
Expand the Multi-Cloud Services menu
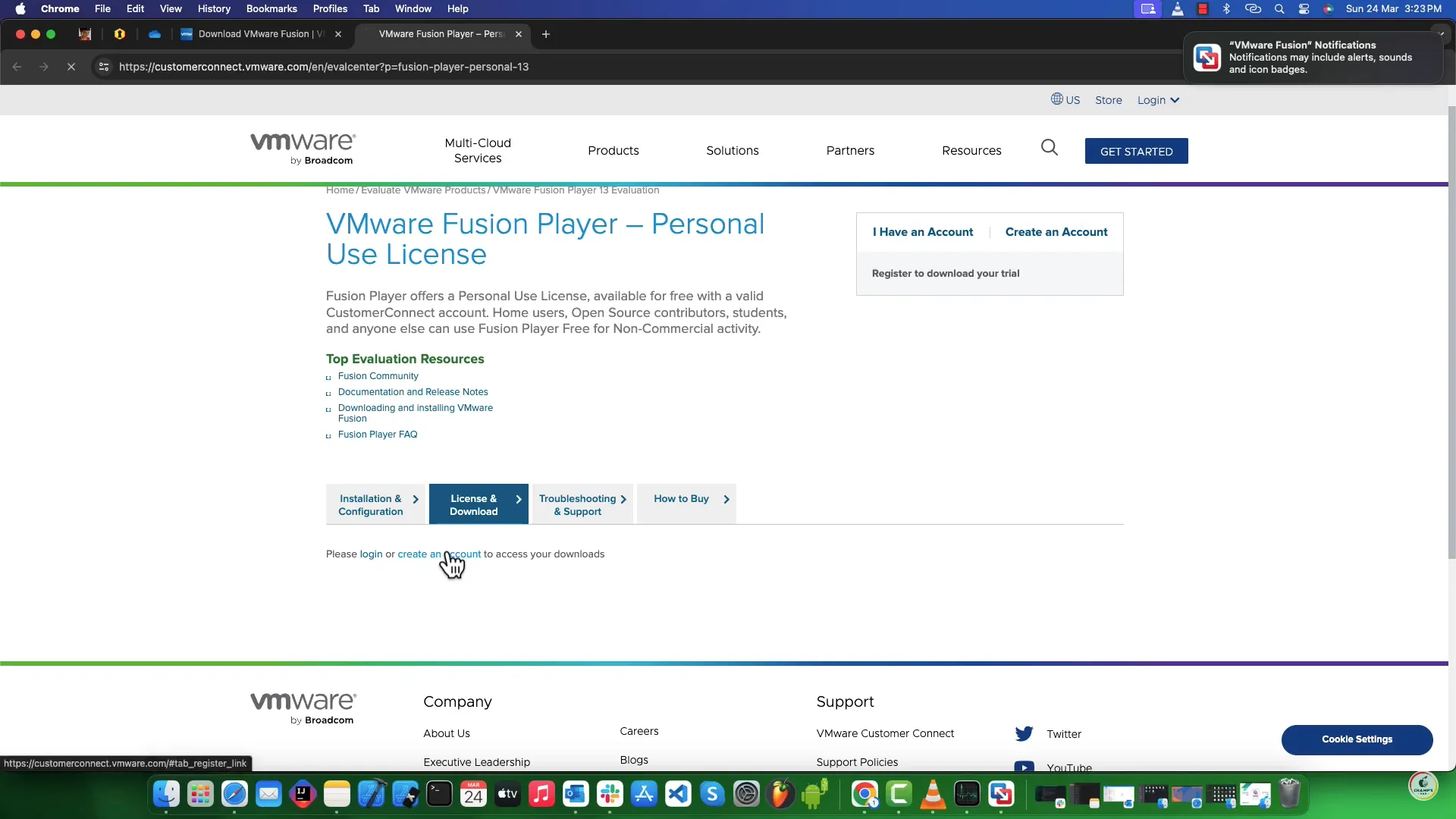click(x=478, y=150)
